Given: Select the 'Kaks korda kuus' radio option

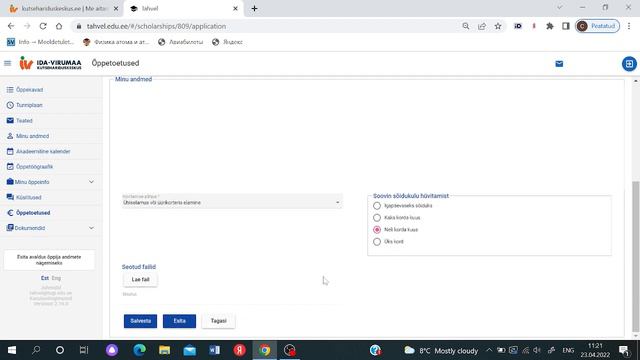Looking at the screenshot, I should 377,218.
